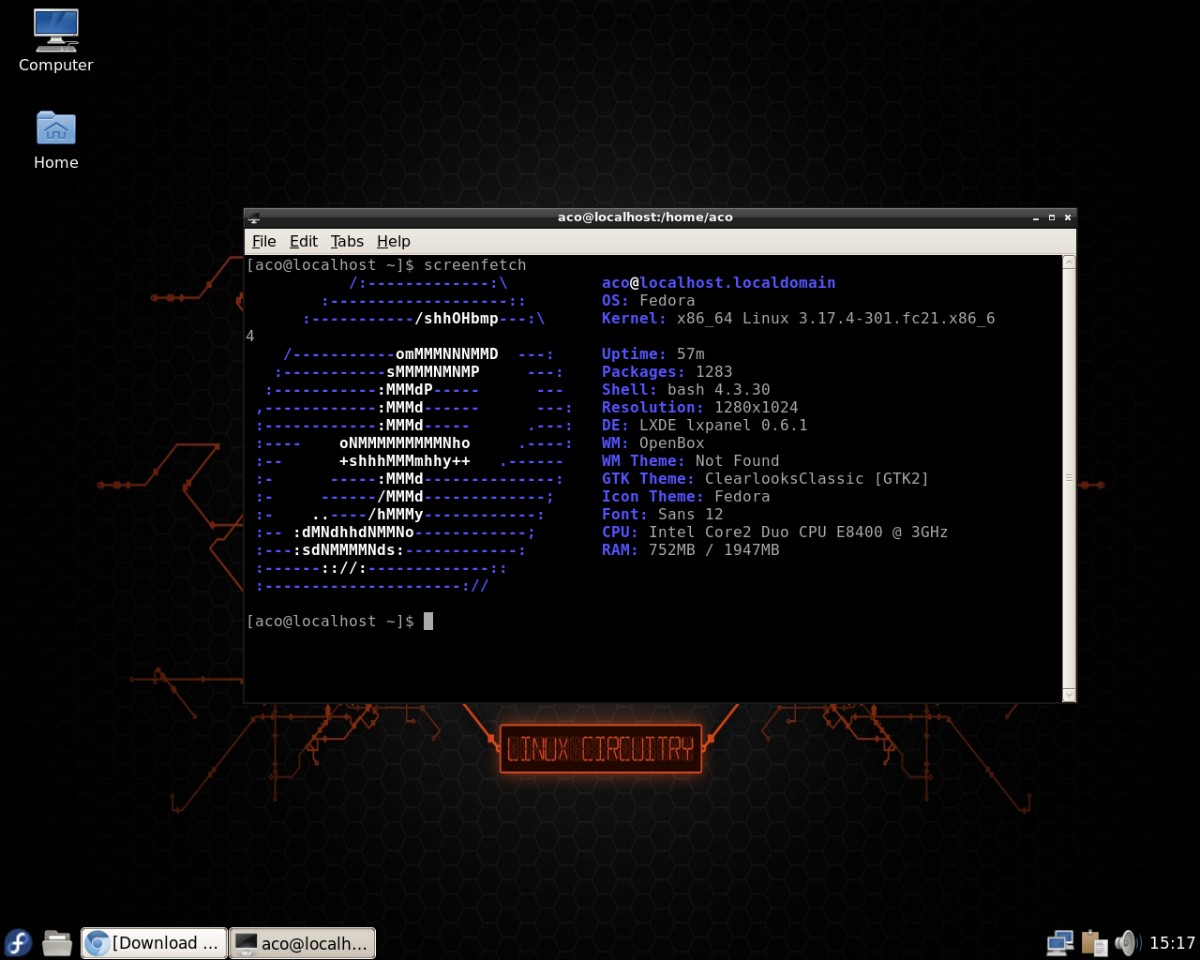The width and height of the screenshot is (1200, 960).
Task: Open the File menu
Action: point(264,241)
